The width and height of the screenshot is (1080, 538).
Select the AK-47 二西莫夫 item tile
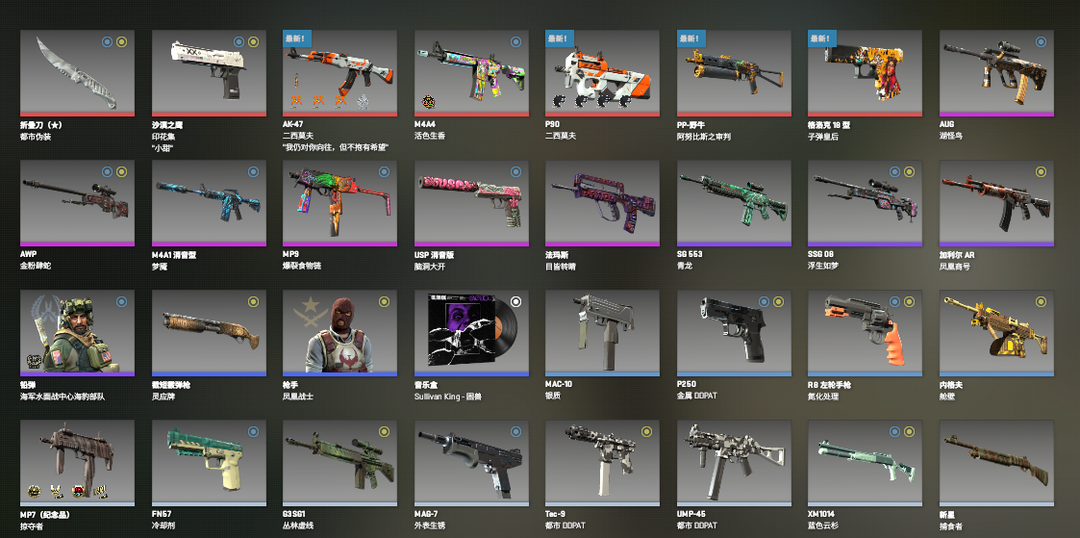340,72
